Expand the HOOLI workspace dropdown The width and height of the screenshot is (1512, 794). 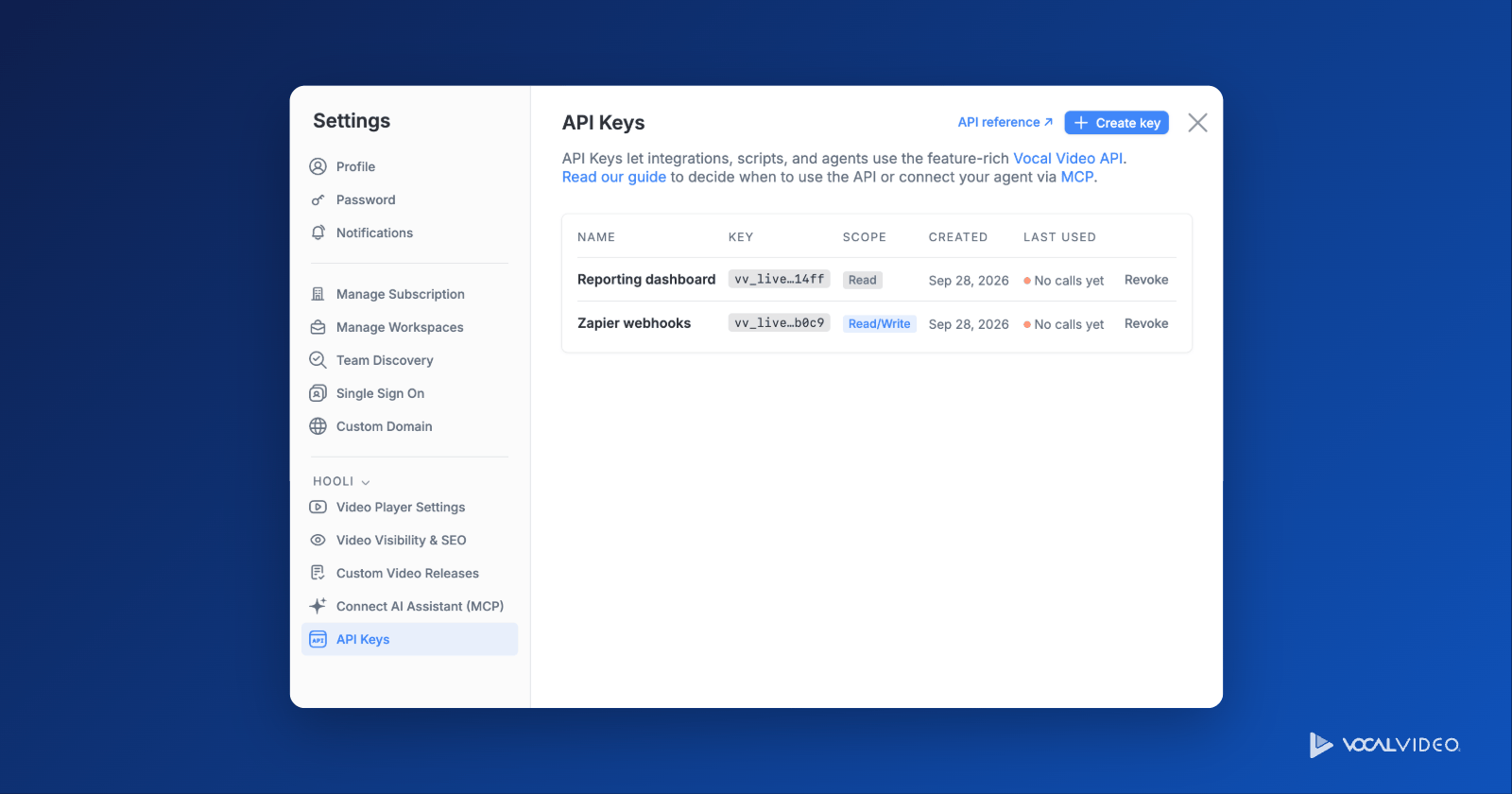point(341,481)
